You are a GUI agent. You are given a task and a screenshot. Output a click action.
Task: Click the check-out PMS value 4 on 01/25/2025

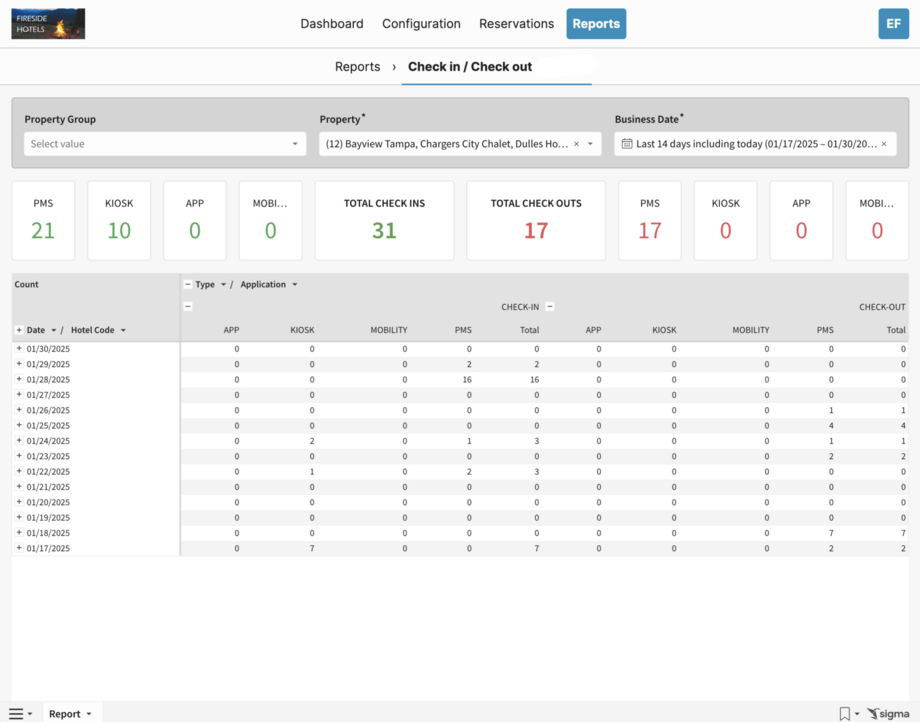click(x=831, y=425)
